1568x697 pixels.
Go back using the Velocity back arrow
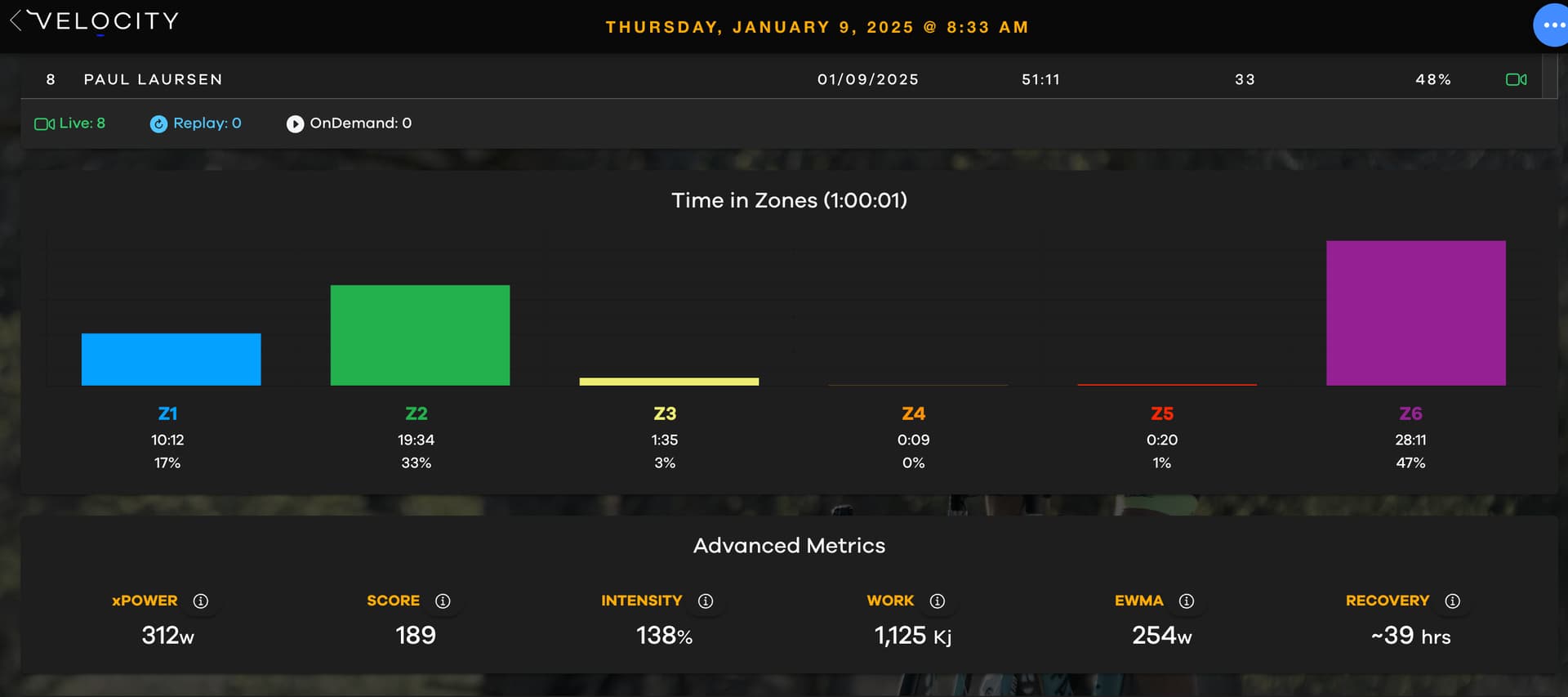(x=16, y=21)
